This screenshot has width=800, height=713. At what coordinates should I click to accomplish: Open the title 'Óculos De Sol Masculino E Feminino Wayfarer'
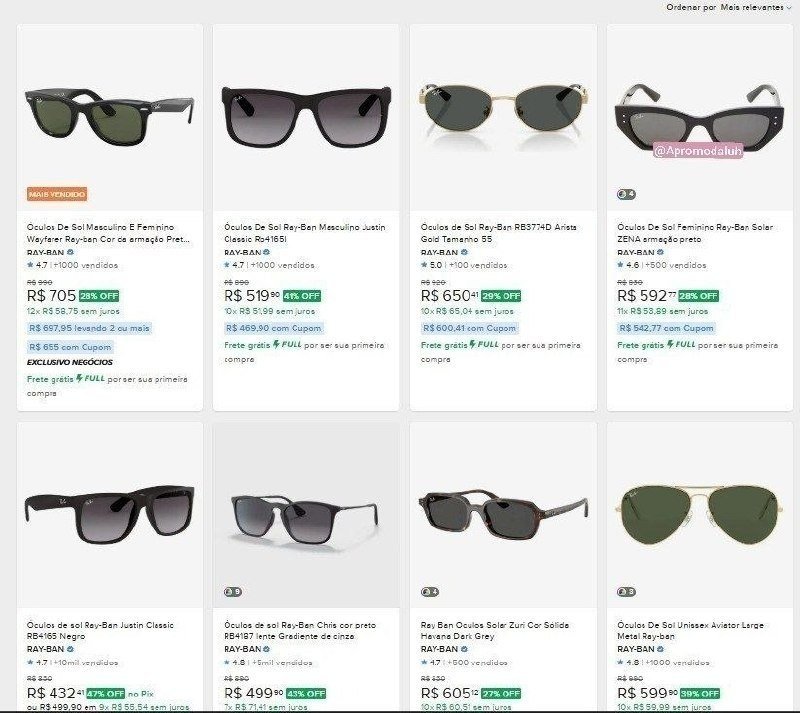(108, 233)
